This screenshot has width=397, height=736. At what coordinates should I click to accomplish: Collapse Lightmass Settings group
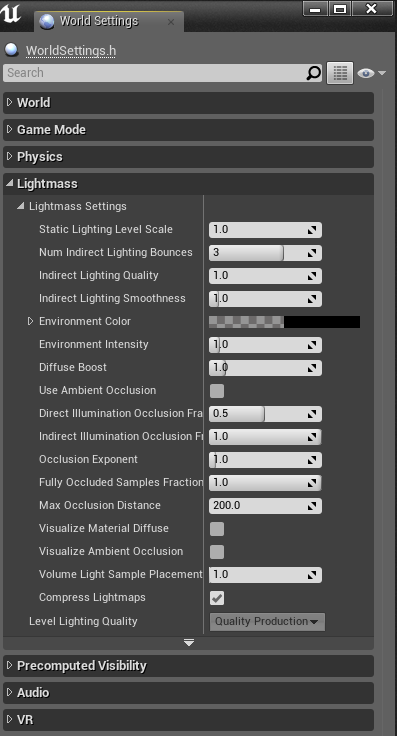tap(20, 206)
